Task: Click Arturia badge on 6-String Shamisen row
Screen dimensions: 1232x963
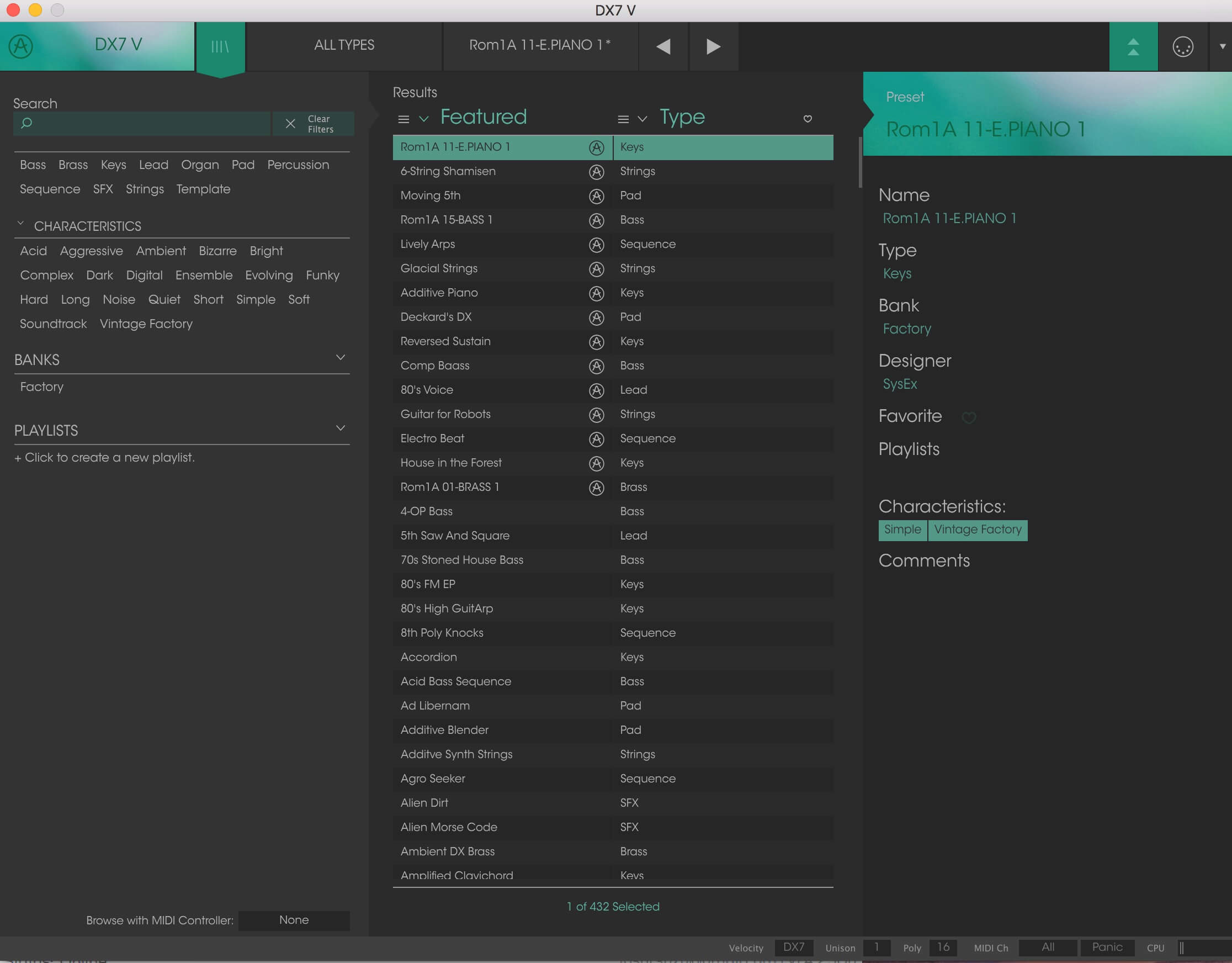Action: pos(596,172)
